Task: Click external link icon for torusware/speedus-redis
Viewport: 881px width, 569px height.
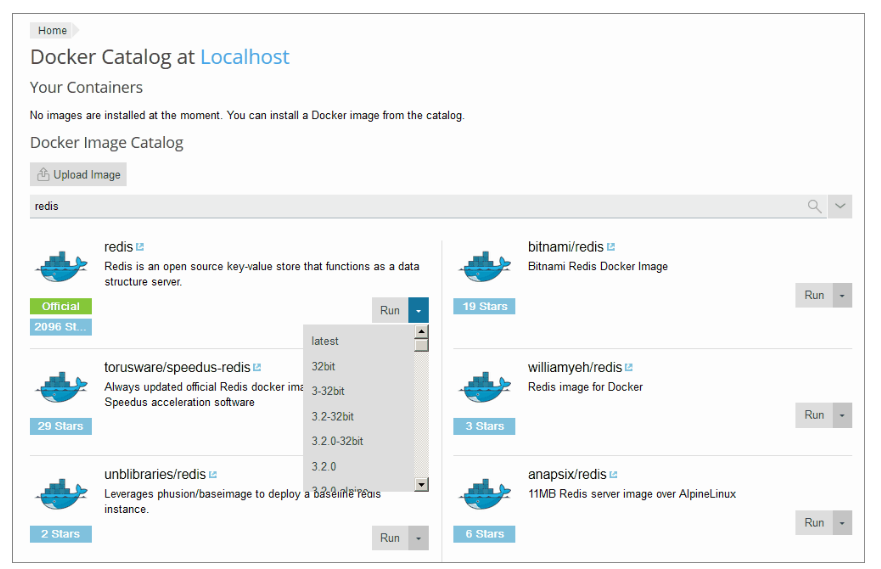Action: pos(257,367)
